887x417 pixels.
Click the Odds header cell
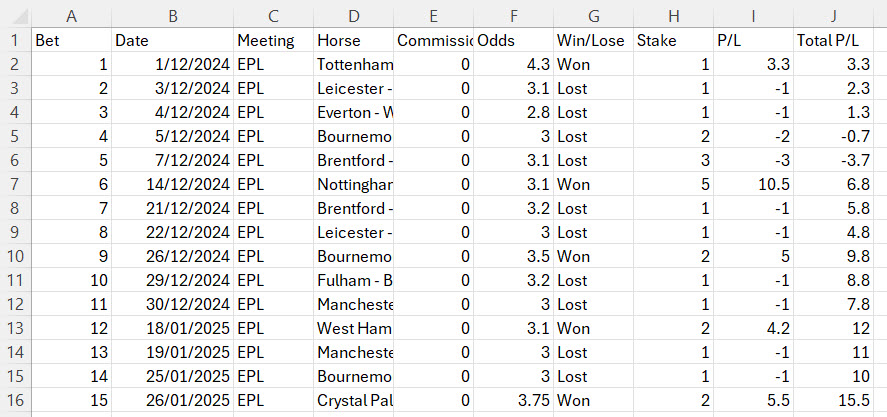(x=513, y=40)
